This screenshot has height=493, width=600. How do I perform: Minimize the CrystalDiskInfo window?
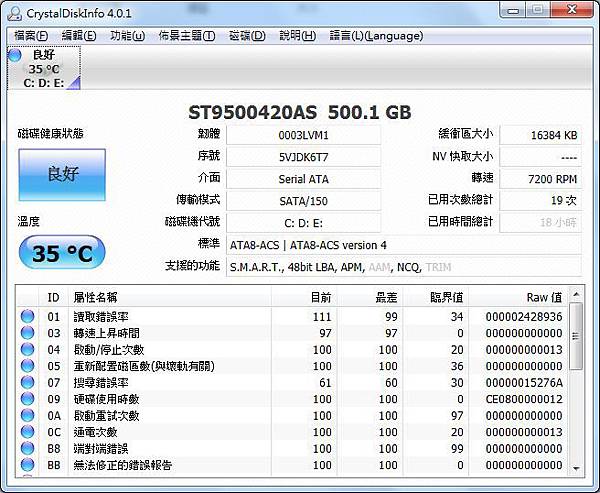[513, 10]
